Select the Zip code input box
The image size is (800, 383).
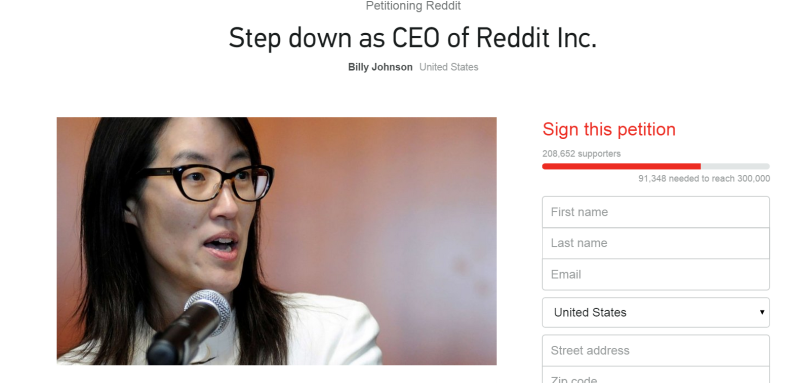coord(656,375)
